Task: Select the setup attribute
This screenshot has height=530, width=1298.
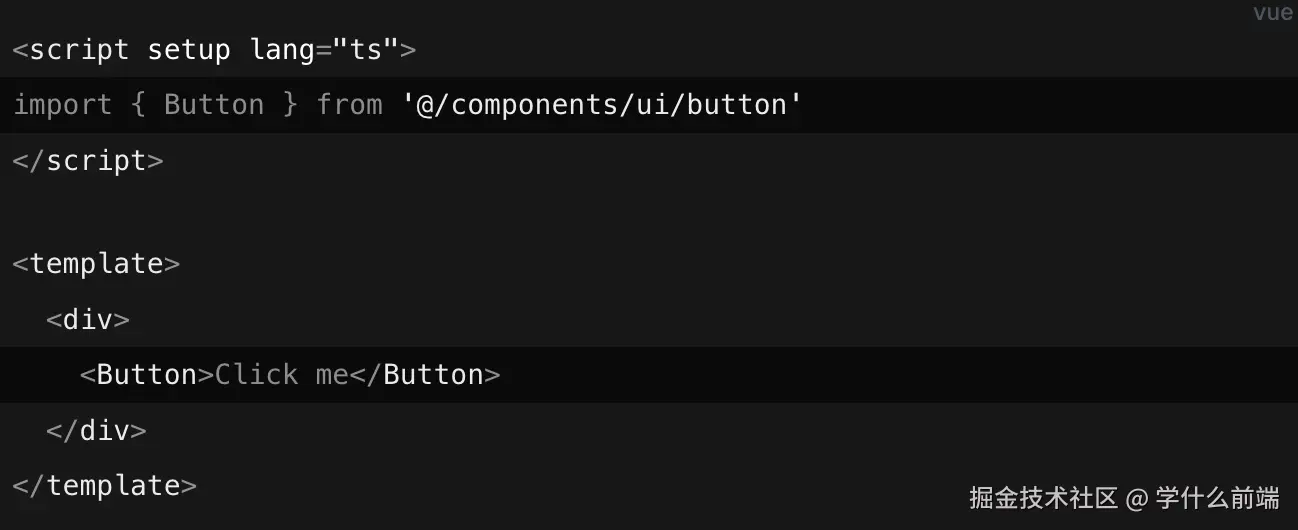Action: (x=189, y=50)
